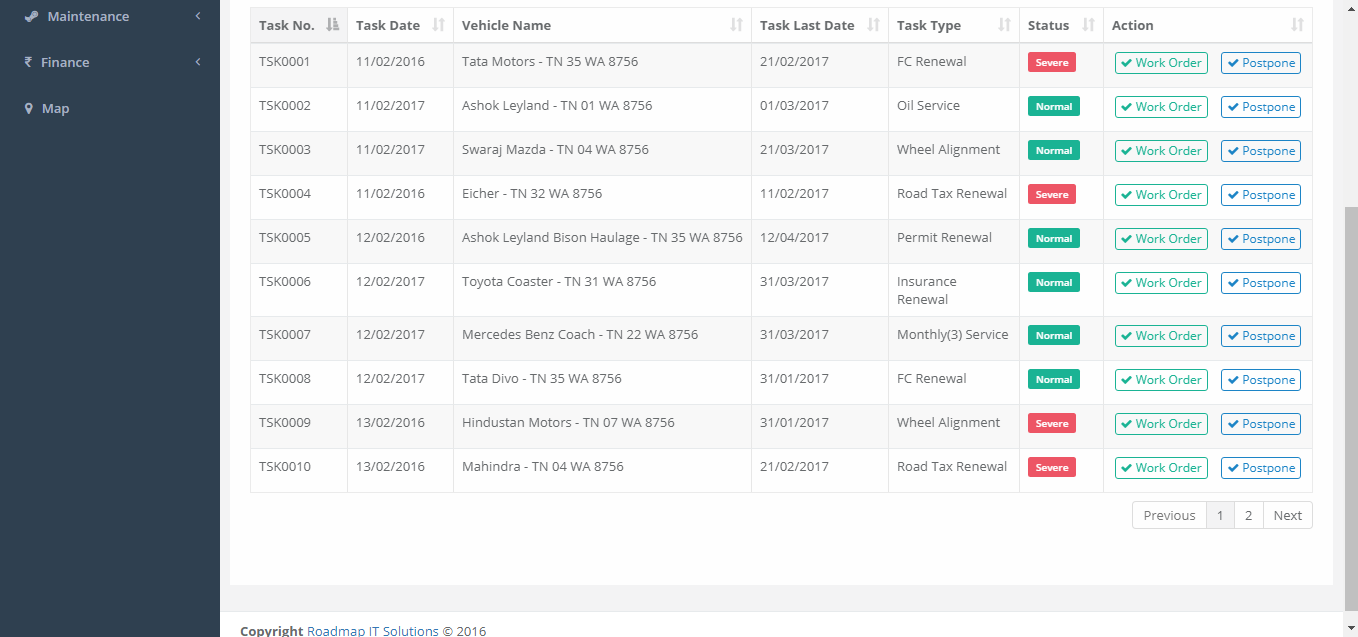Click the map pin icon in sidebar
Viewport: 1358px width, 637px height.
pos(29,108)
